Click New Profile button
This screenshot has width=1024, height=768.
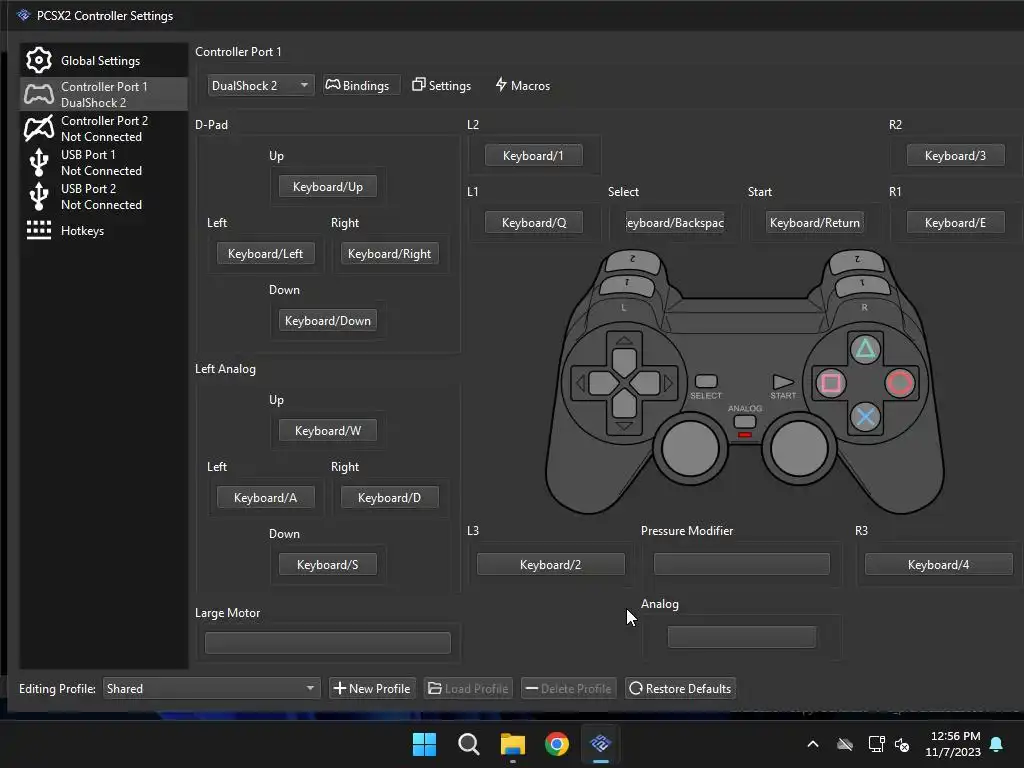pyautogui.click(x=372, y=688)
